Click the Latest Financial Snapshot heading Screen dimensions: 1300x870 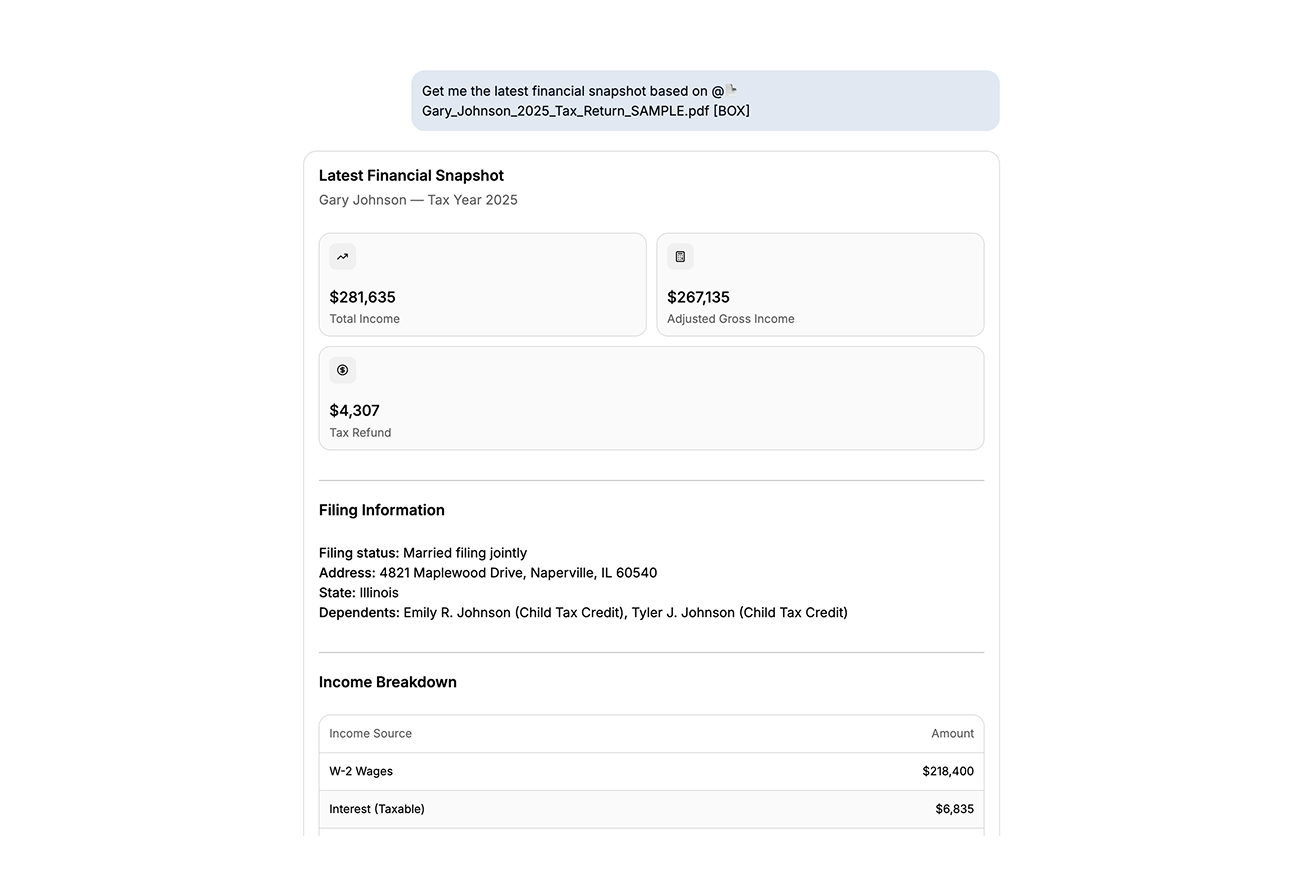click(411, 176)
